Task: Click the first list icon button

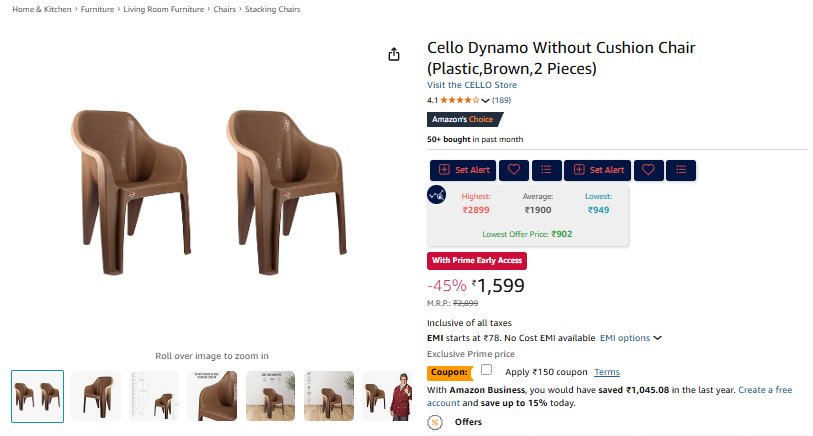Action: click(x=546, y=170)
